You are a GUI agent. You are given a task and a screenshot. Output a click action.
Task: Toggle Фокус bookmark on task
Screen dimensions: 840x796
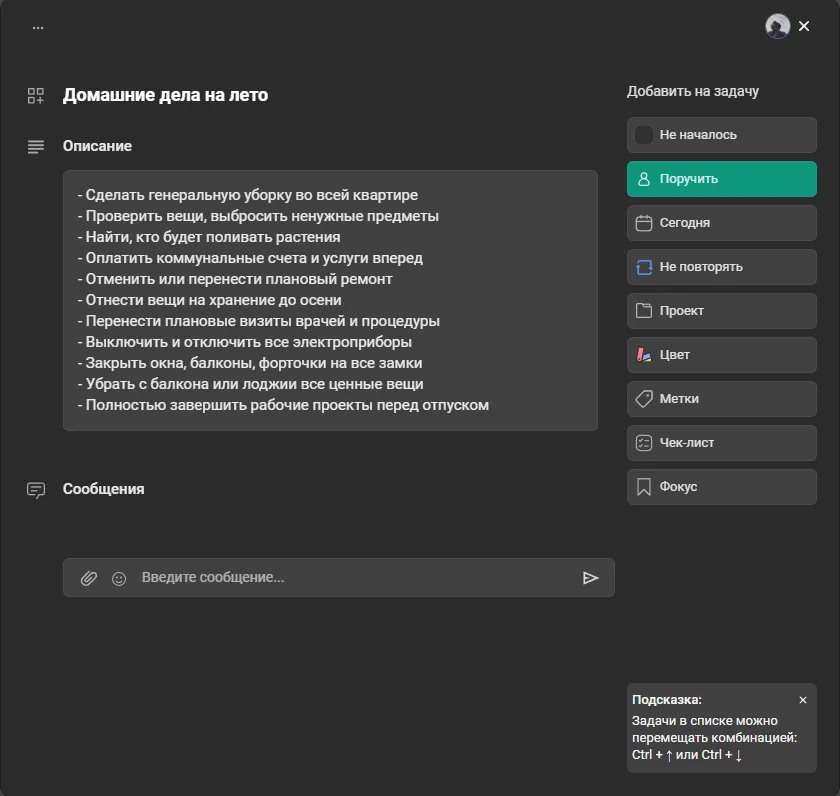pyautogui.click(x=721, y=487)
